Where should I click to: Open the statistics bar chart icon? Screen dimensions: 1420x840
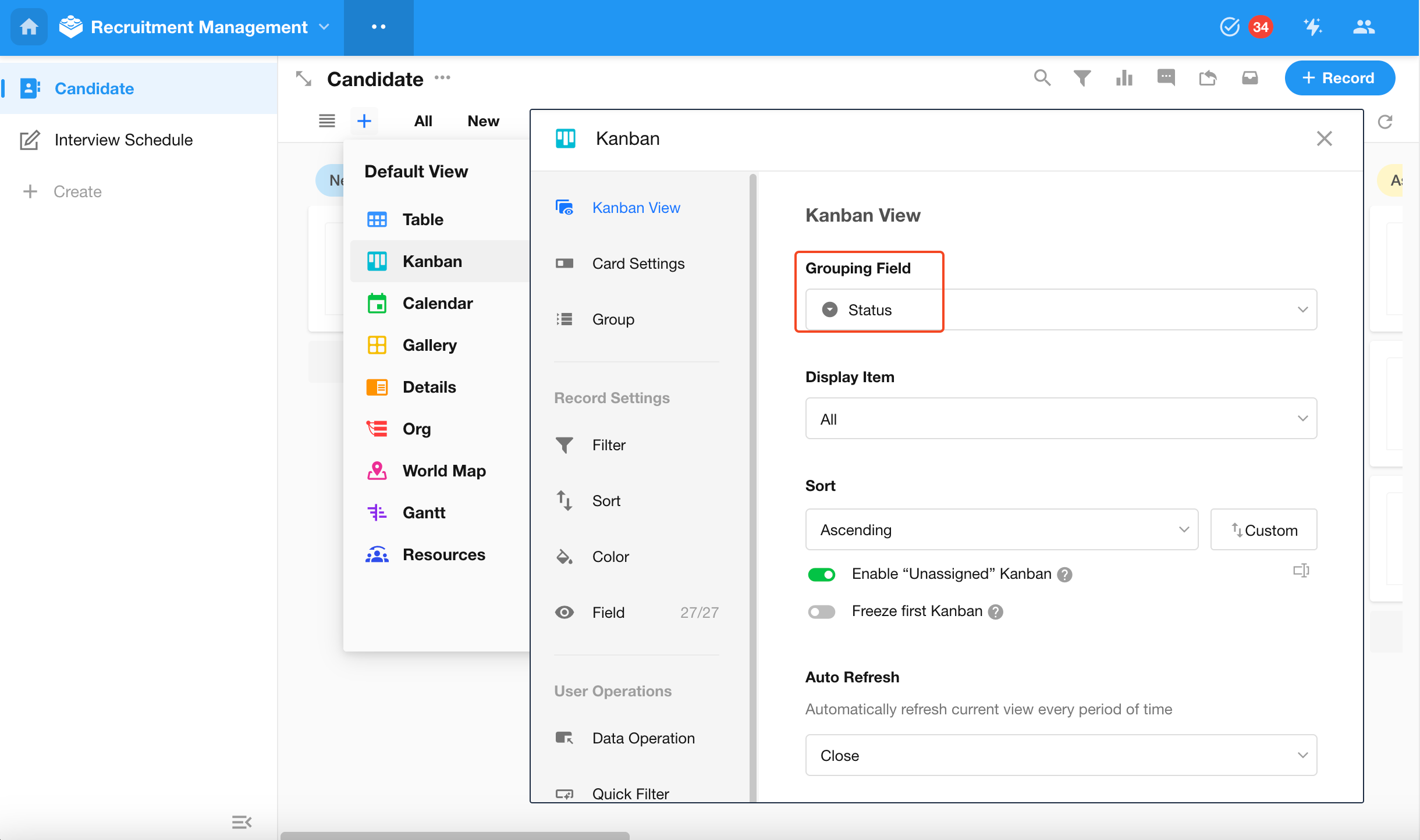pyautogui.click(x=1124, y=78)
